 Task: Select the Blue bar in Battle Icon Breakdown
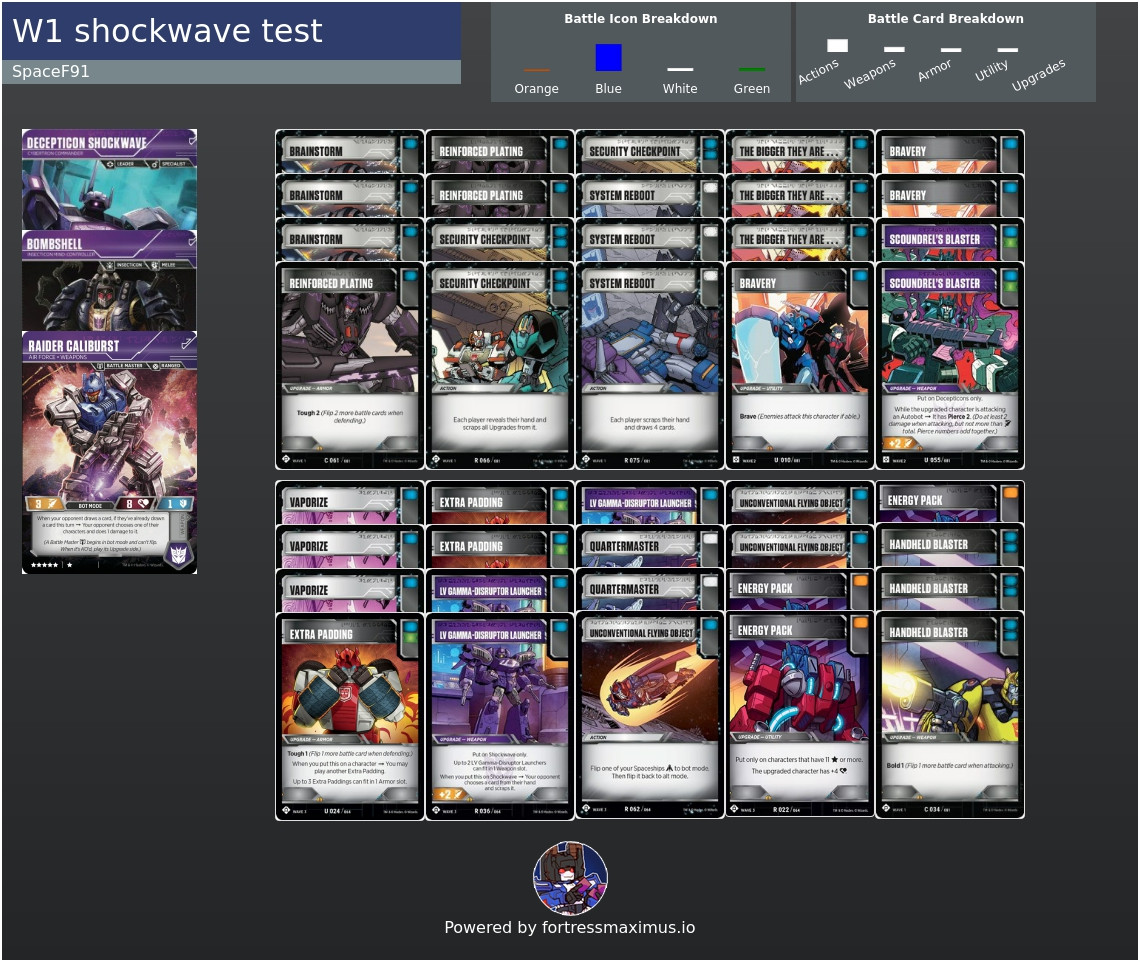(608, 57)
